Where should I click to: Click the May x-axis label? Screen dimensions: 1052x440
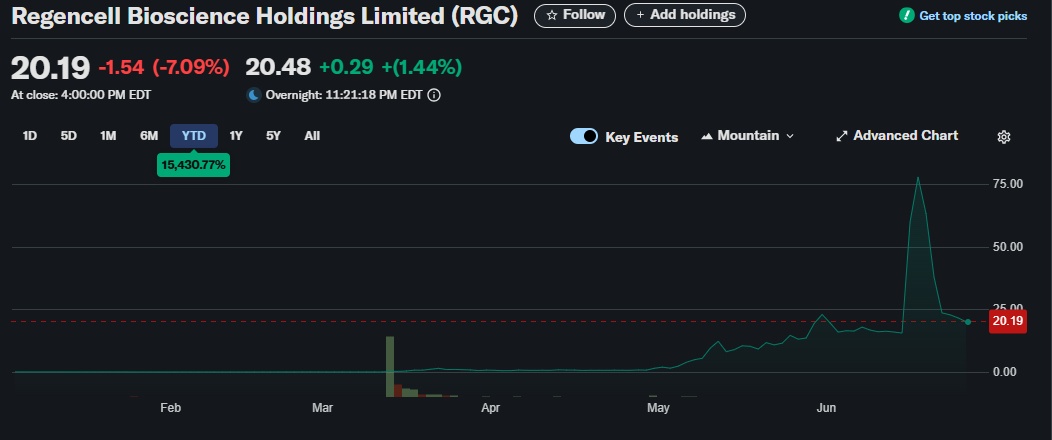pyautogui.click(x=658, y=408)
